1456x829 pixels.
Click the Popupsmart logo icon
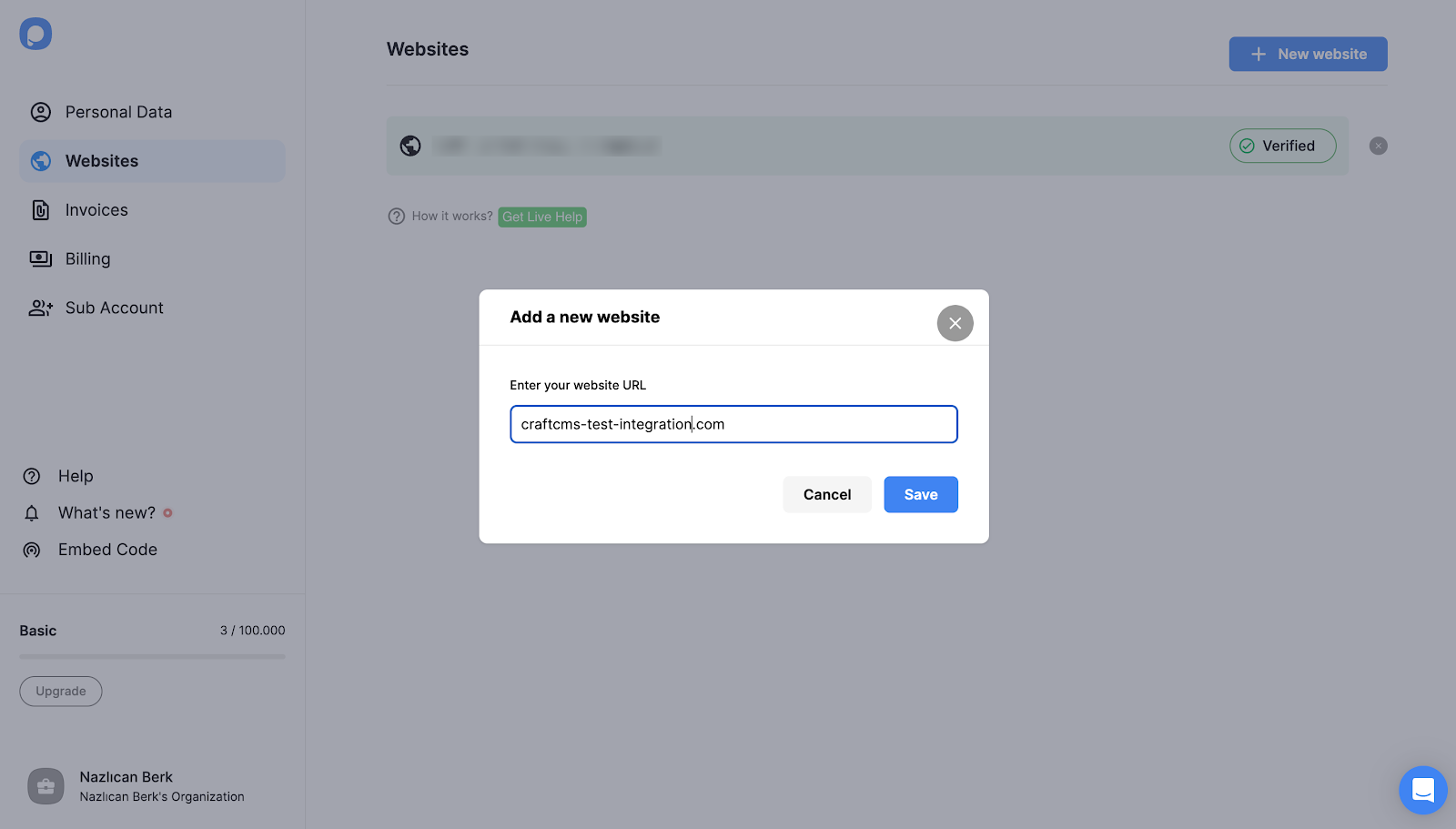coord(35,34)
